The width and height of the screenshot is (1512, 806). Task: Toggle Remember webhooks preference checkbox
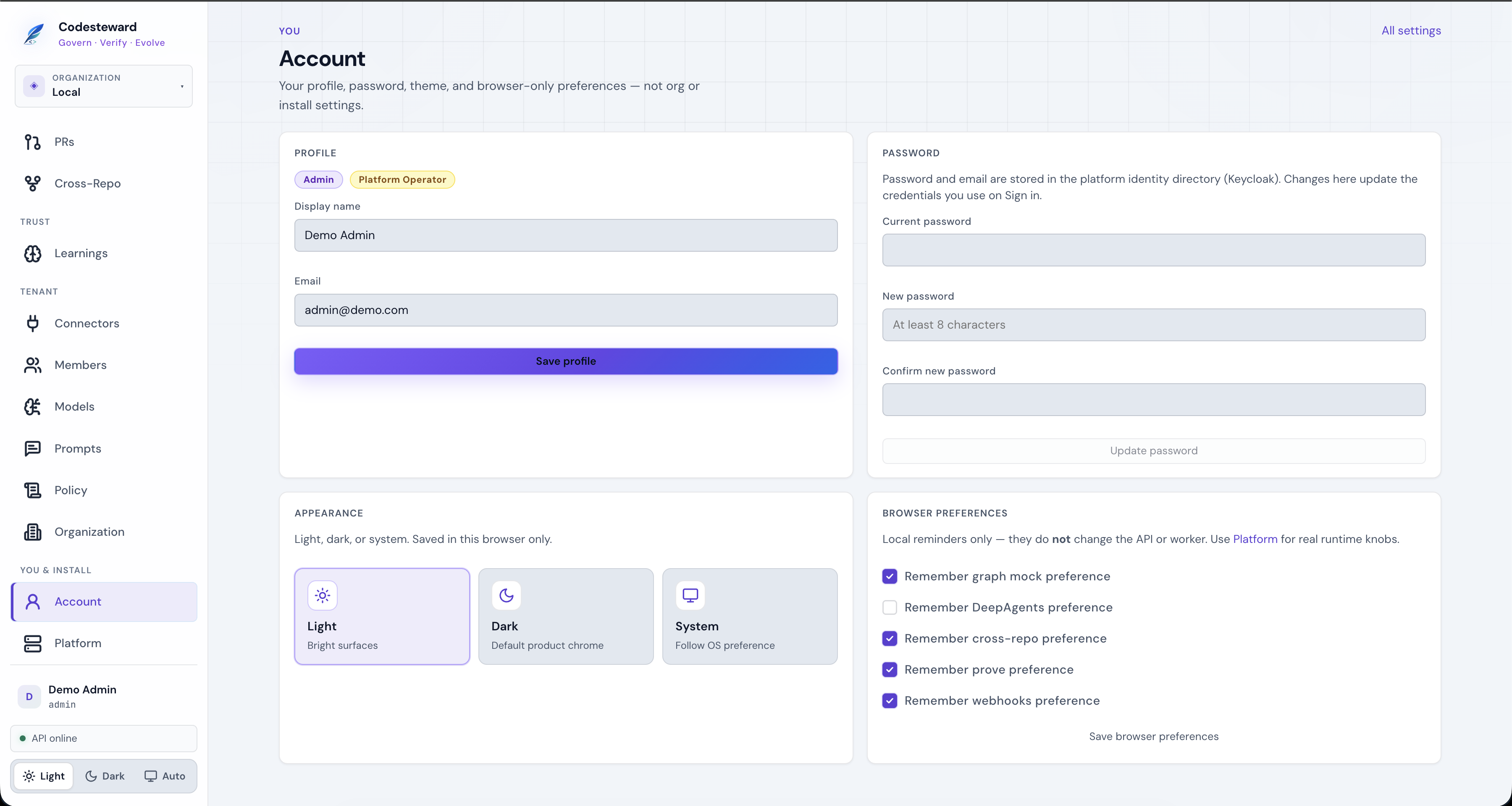pyautogui.click(x=890, y=701)
